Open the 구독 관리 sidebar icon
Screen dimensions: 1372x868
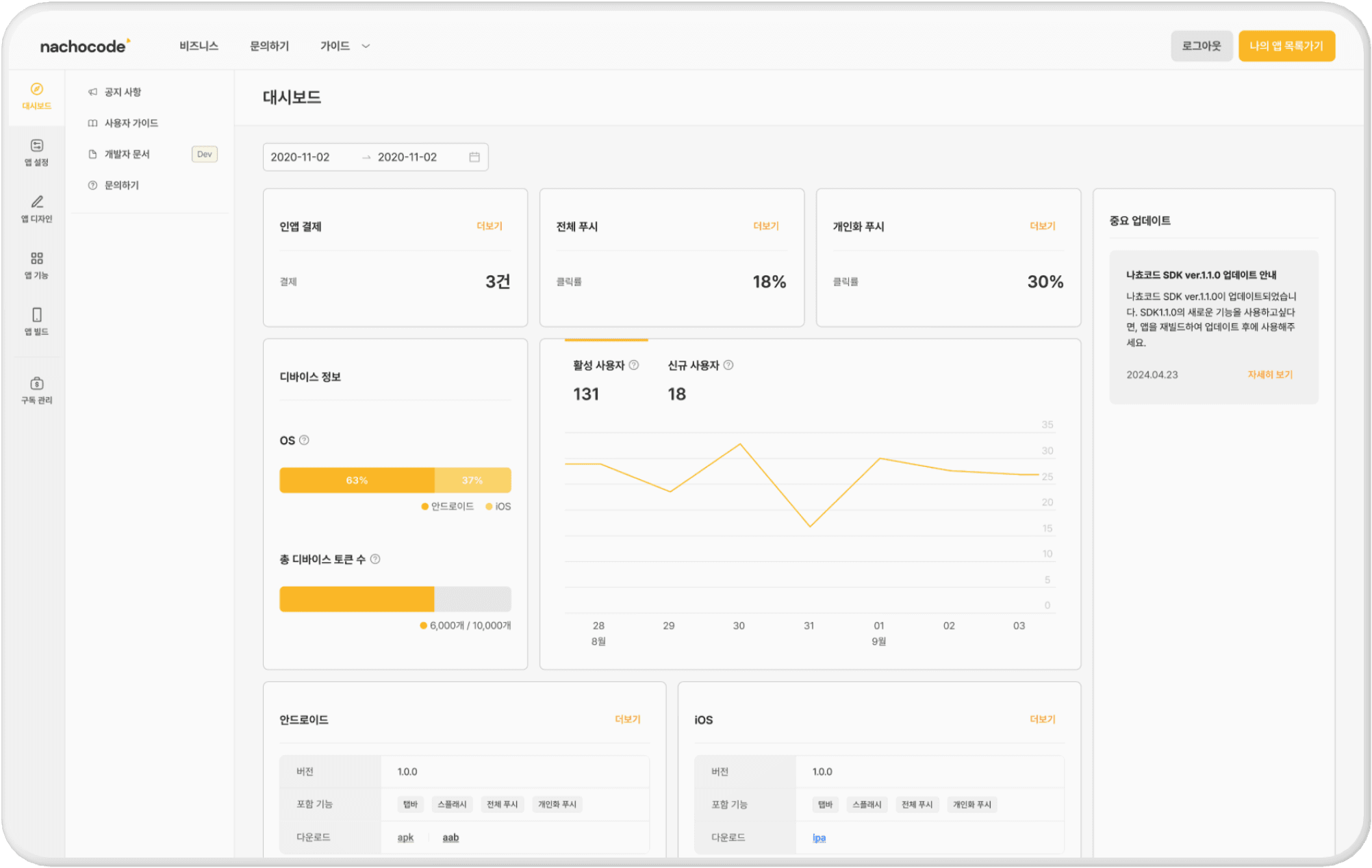[x=37, y=383]
